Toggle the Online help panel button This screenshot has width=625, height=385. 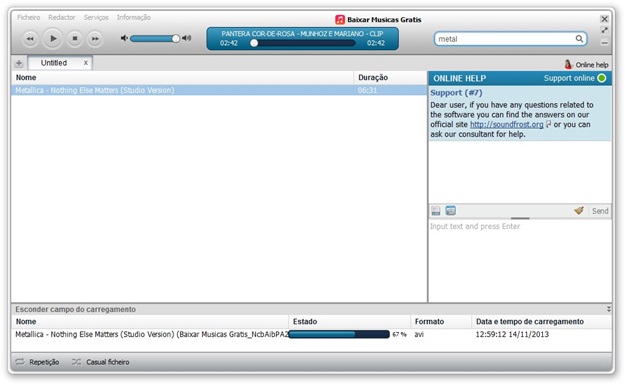click(x=586, y=64)
